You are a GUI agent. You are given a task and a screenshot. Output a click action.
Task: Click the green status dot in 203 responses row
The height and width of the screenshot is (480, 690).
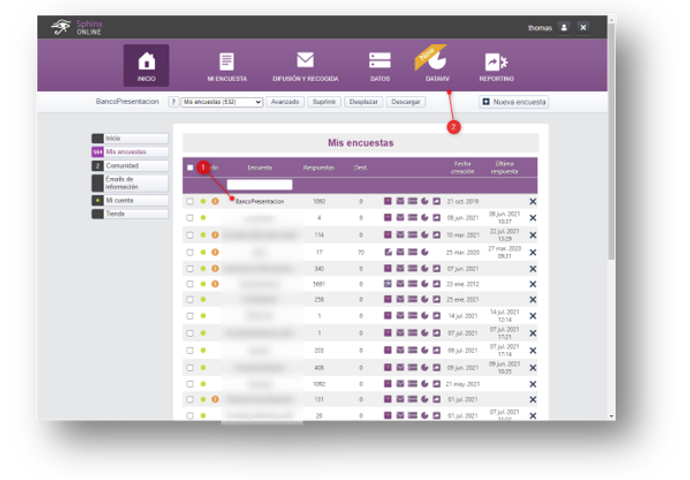pyautogui.click(x=203, y=350)
